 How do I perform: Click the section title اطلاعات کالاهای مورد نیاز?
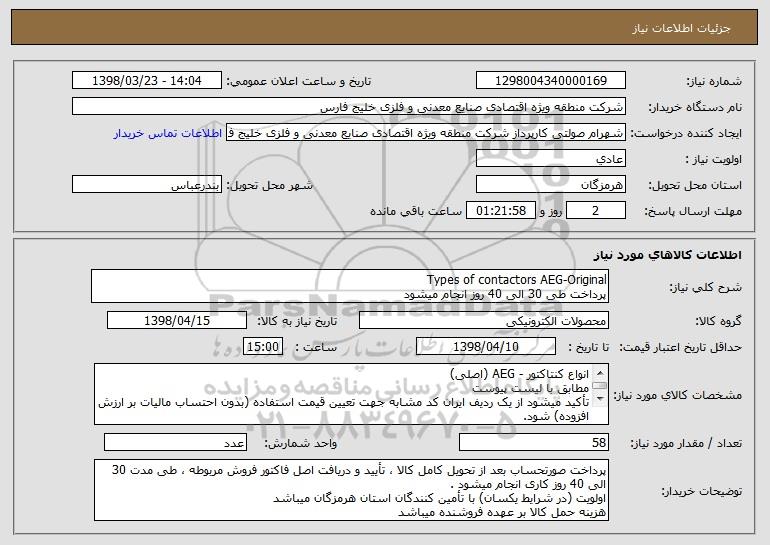pyautogui.click(x=667, y=254)
